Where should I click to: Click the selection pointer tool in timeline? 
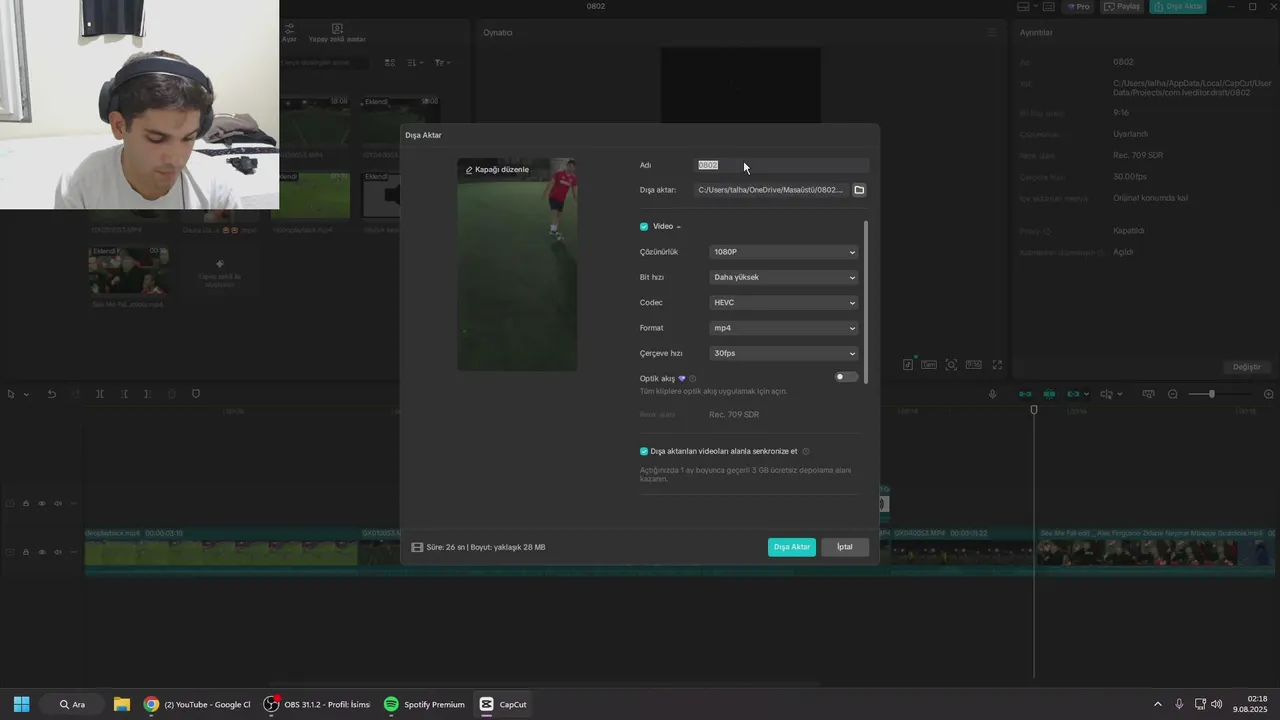click(11, 394)
